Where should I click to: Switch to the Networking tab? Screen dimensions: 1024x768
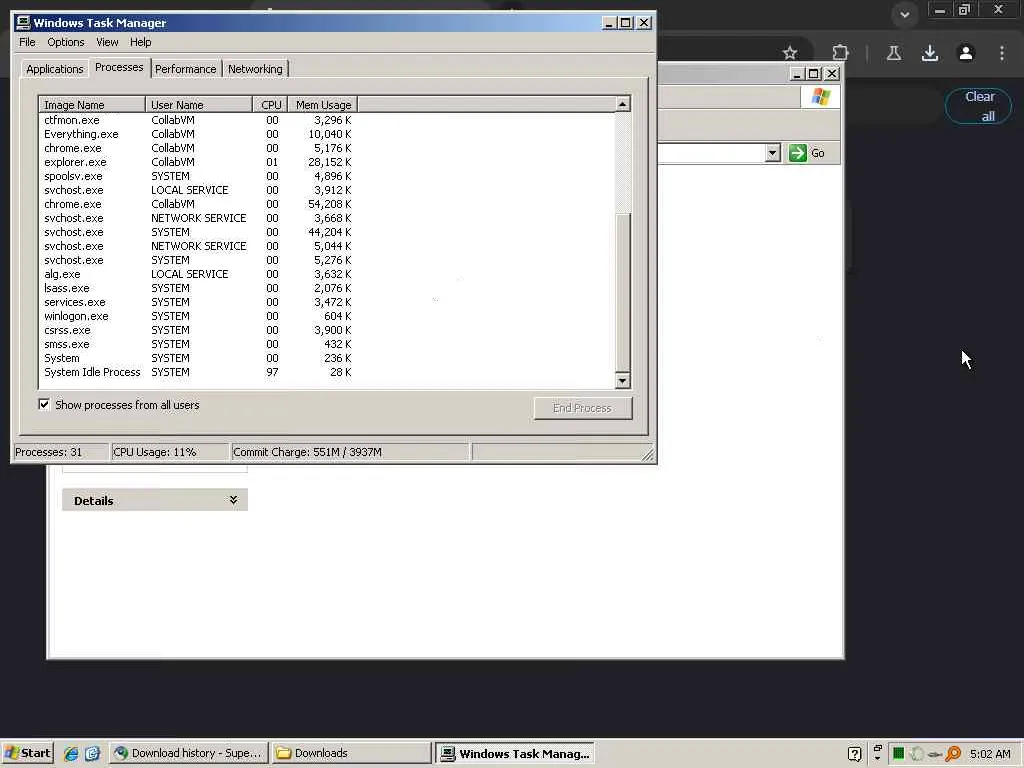pyautogui.click(x=255, y=69)
